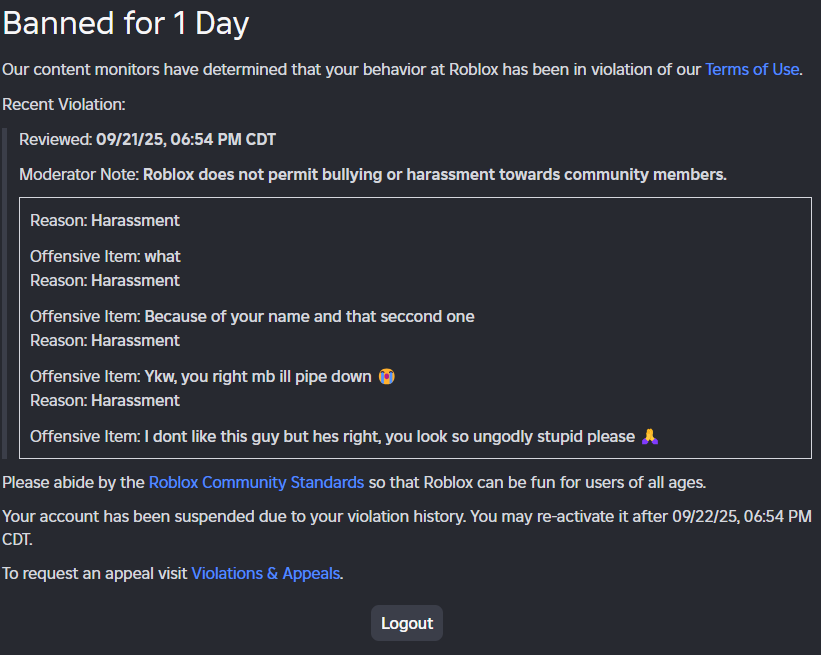The height and width of the screenshot is (655, 821).
Task: Click the 'Please abide by the' sentence
Action: point(74,482)
